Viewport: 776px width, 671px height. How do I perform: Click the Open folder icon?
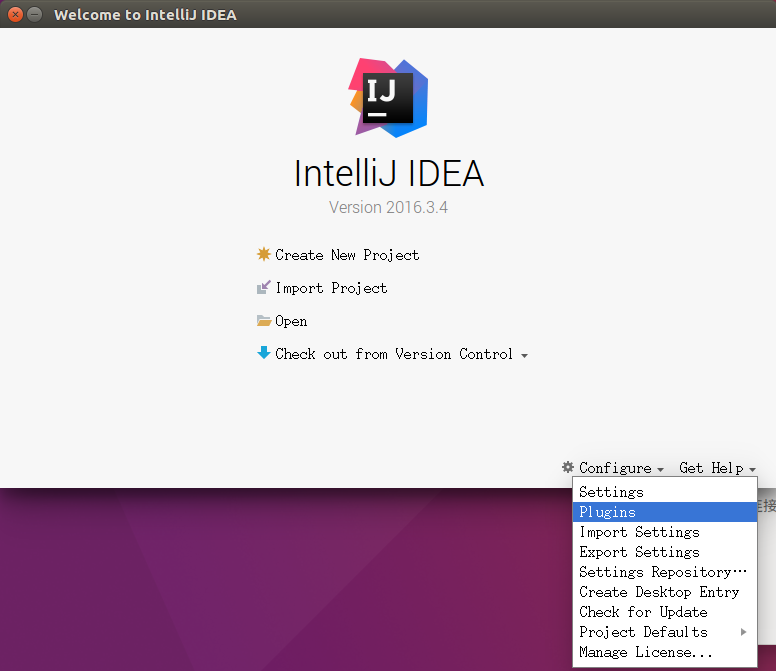pyautogui.click(x=264, y=321)
